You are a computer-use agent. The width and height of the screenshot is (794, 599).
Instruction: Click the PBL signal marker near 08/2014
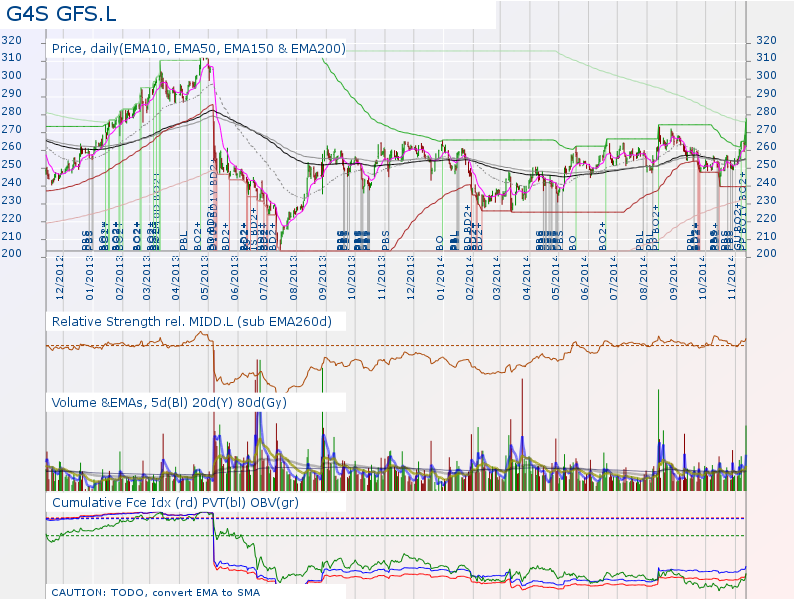641,240
